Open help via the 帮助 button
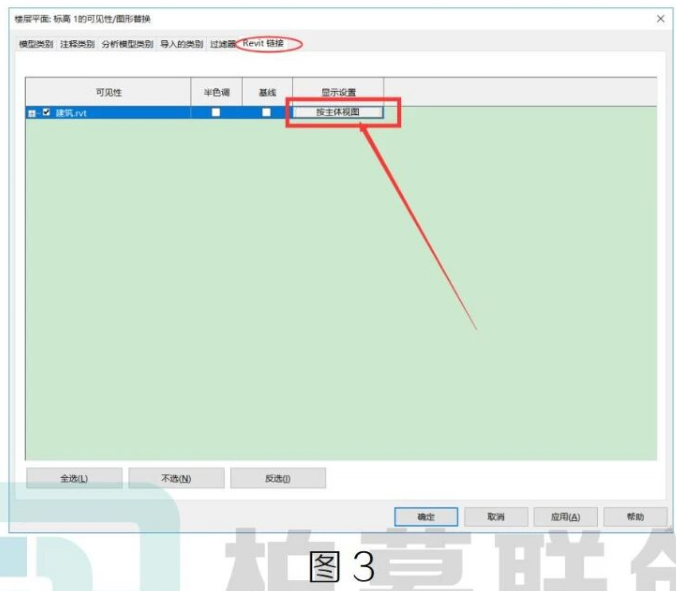 point(635,516)
